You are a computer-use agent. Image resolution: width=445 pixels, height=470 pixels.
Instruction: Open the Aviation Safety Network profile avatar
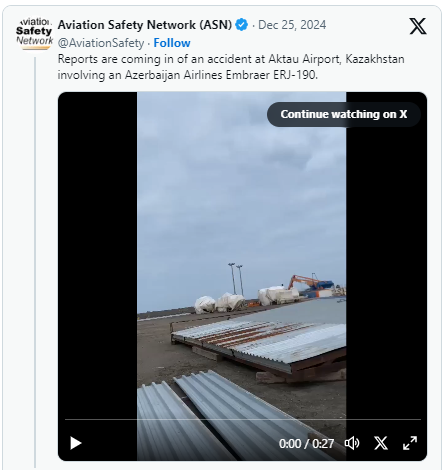[34, 35]
